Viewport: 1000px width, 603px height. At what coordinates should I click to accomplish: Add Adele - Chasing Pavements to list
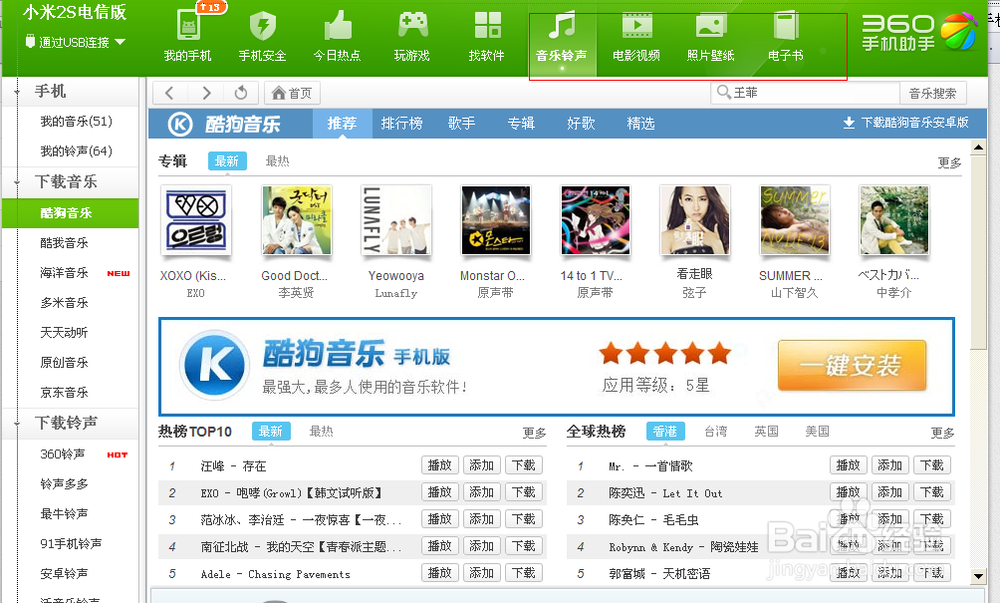(482, 572)
